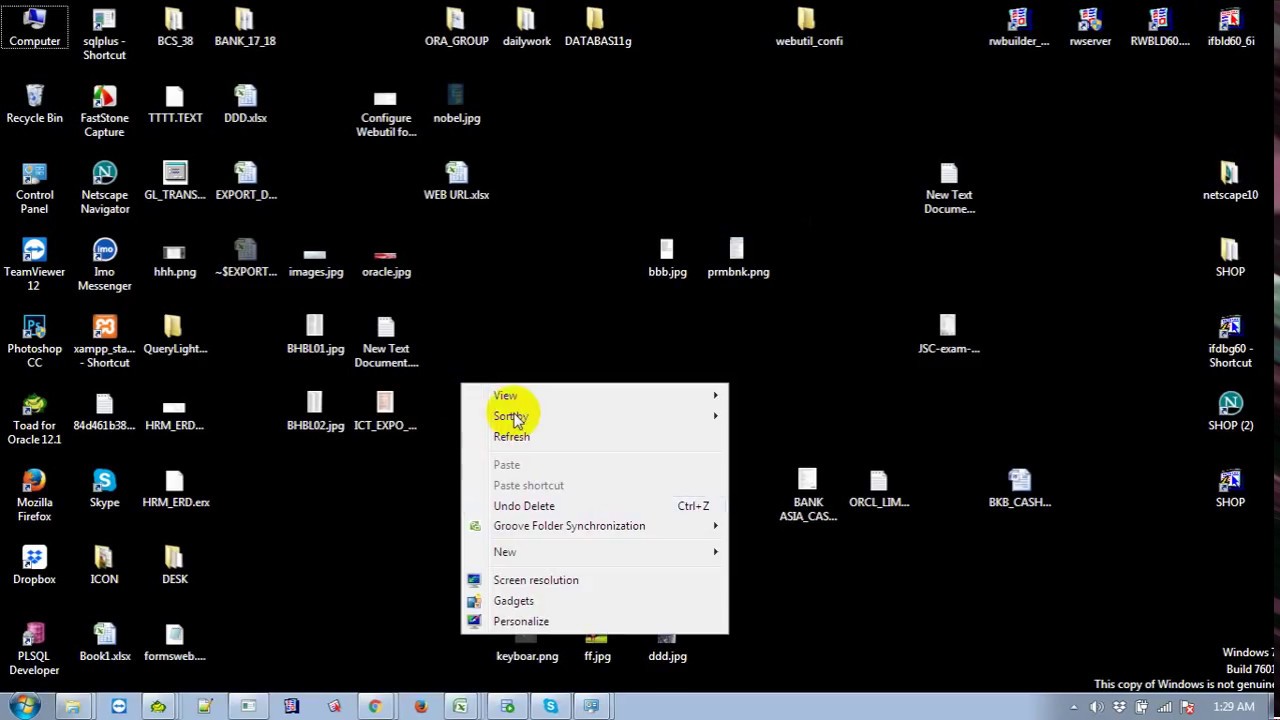1280x720 pixels.
Task: Select the rwserver desktop icon
Action: (1090, 28)
